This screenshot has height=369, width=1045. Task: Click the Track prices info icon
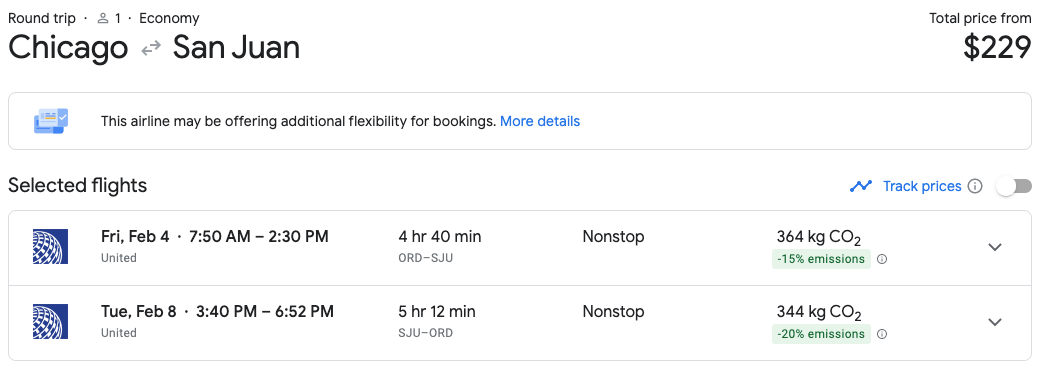coord(975,186)
